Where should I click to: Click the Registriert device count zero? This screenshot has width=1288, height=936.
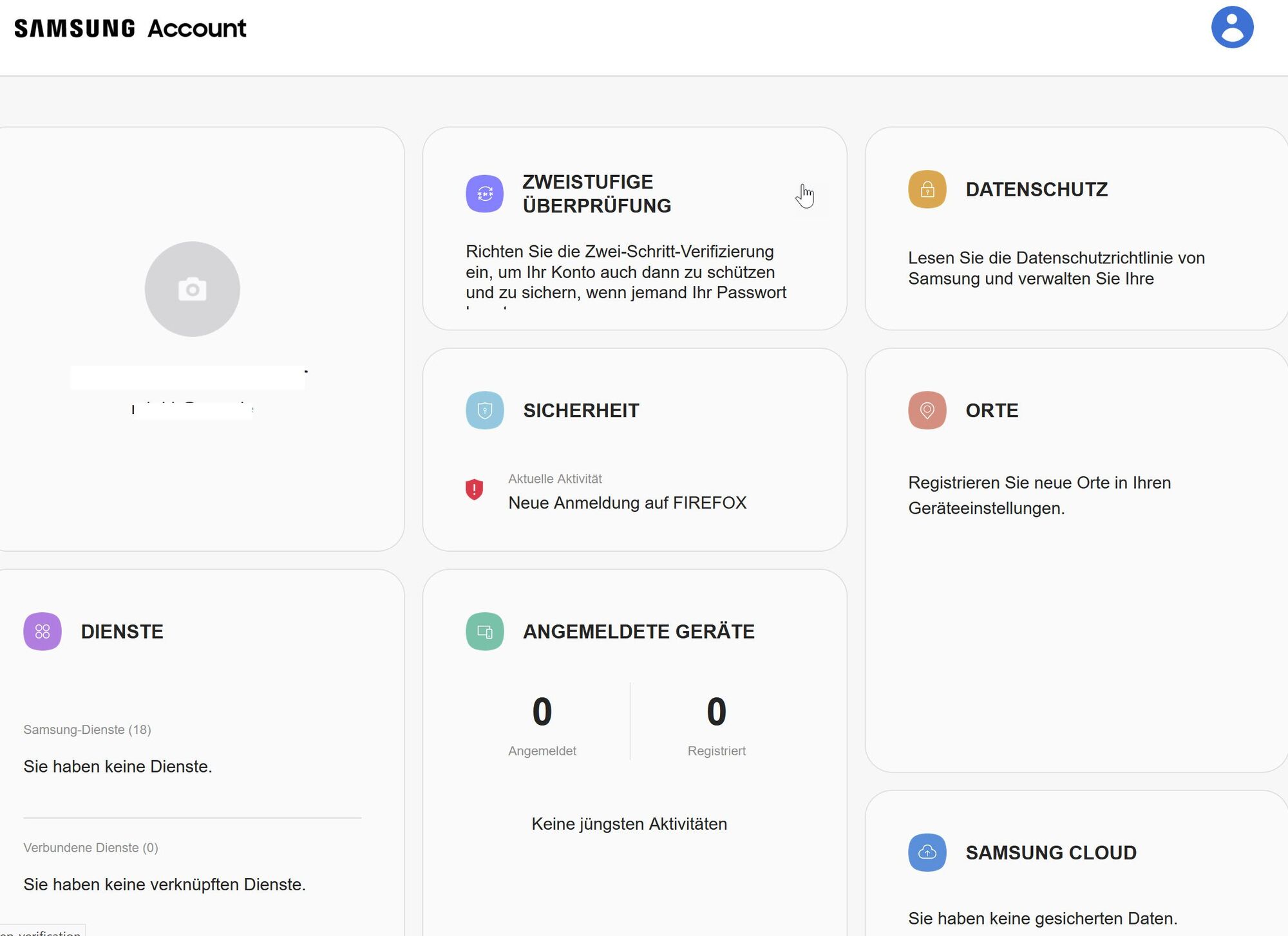716,711
